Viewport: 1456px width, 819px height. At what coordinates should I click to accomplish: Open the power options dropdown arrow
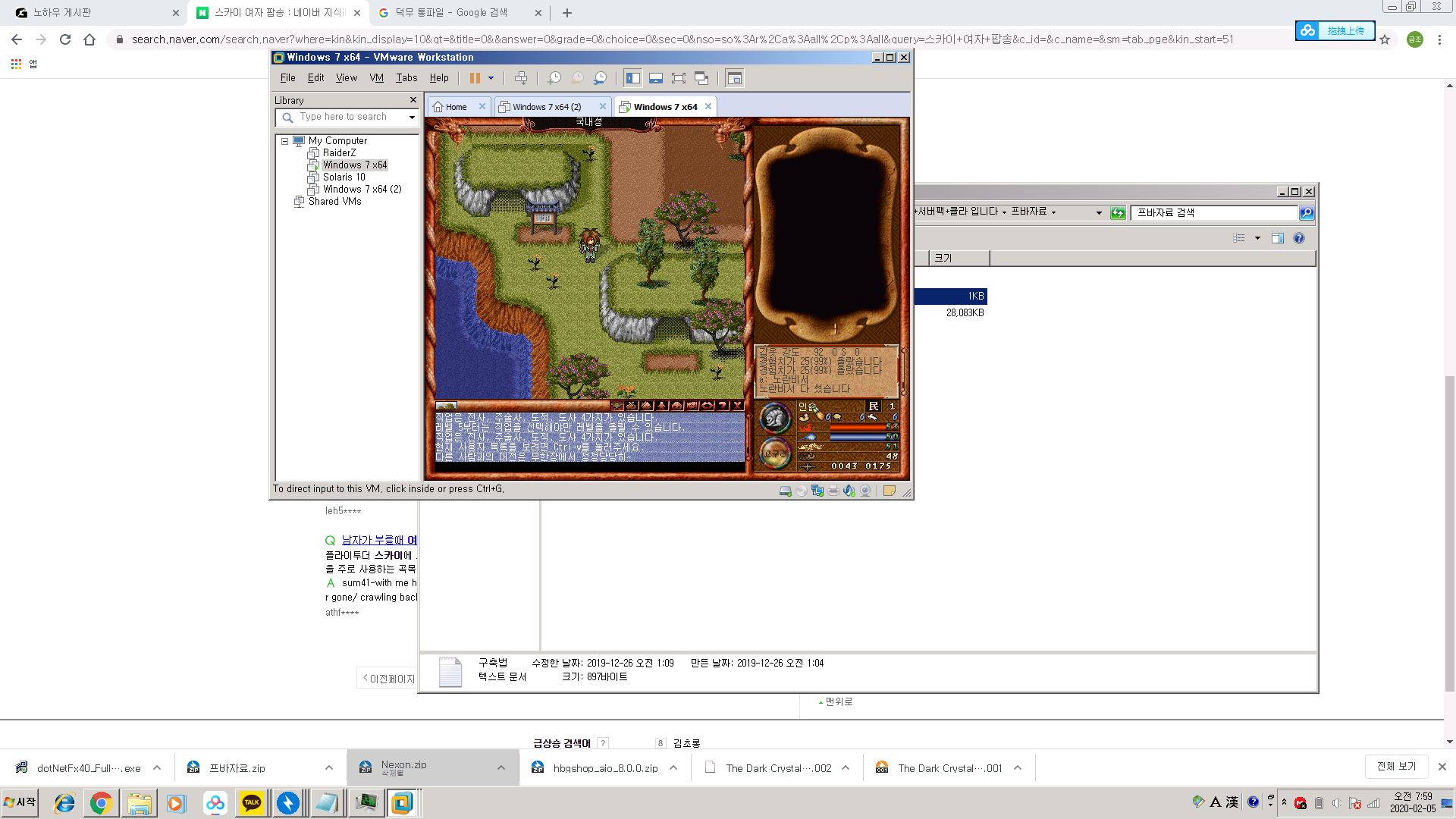coord(491,78)
